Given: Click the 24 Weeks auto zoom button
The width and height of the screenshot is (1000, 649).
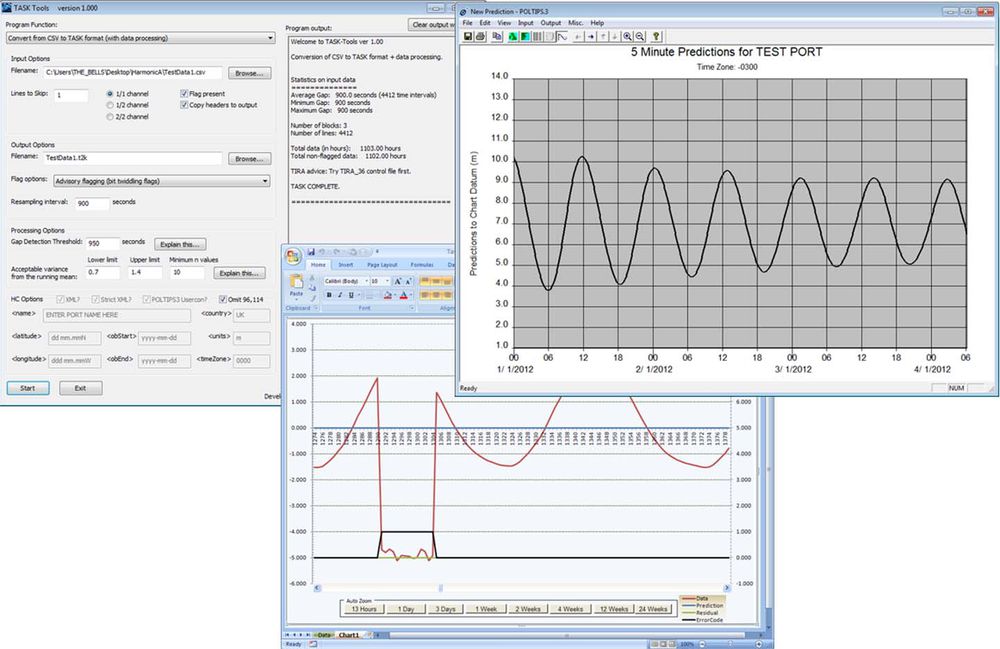Looking at the screenshot, I should 653,609.
